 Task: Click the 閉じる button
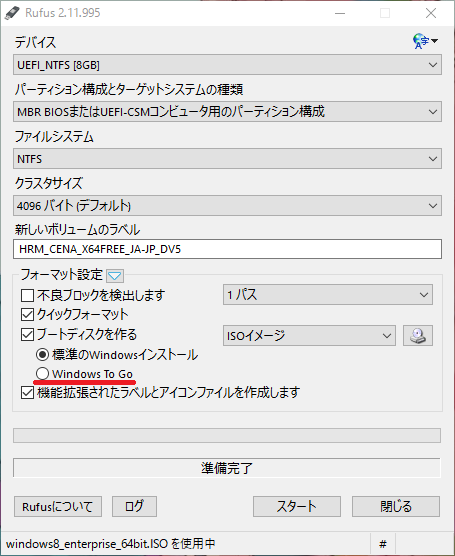point(396,506)
